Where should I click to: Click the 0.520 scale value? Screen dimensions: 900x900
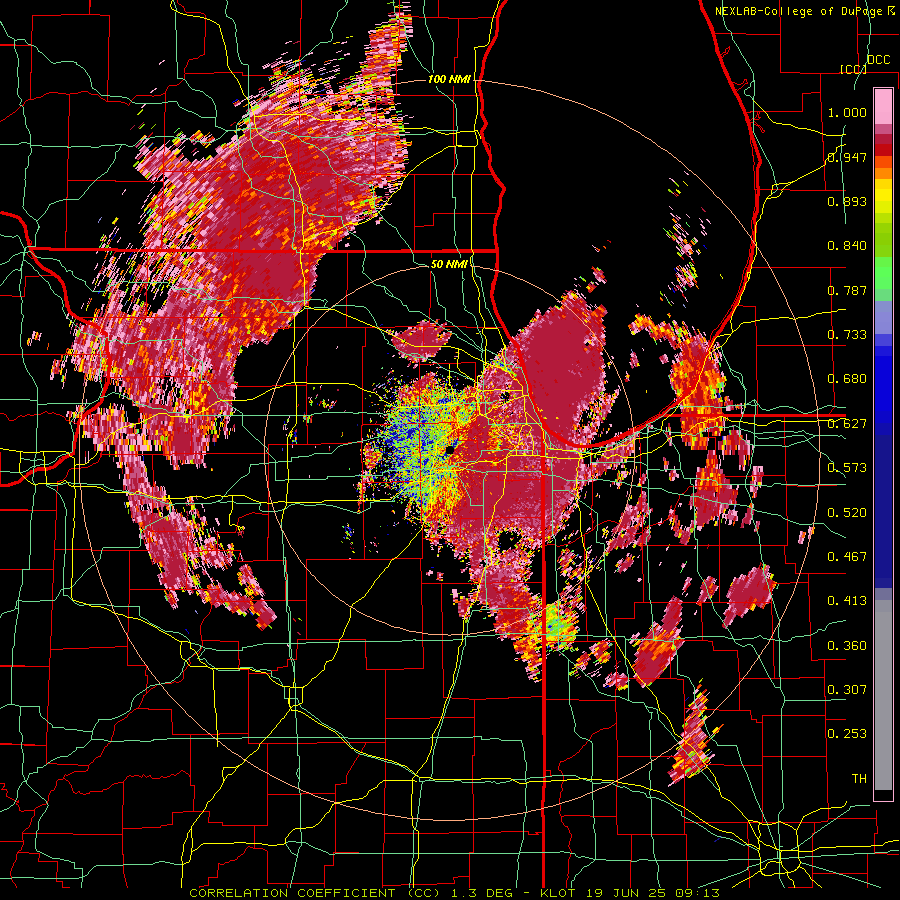pyautogui.click(x=847, y=513)
